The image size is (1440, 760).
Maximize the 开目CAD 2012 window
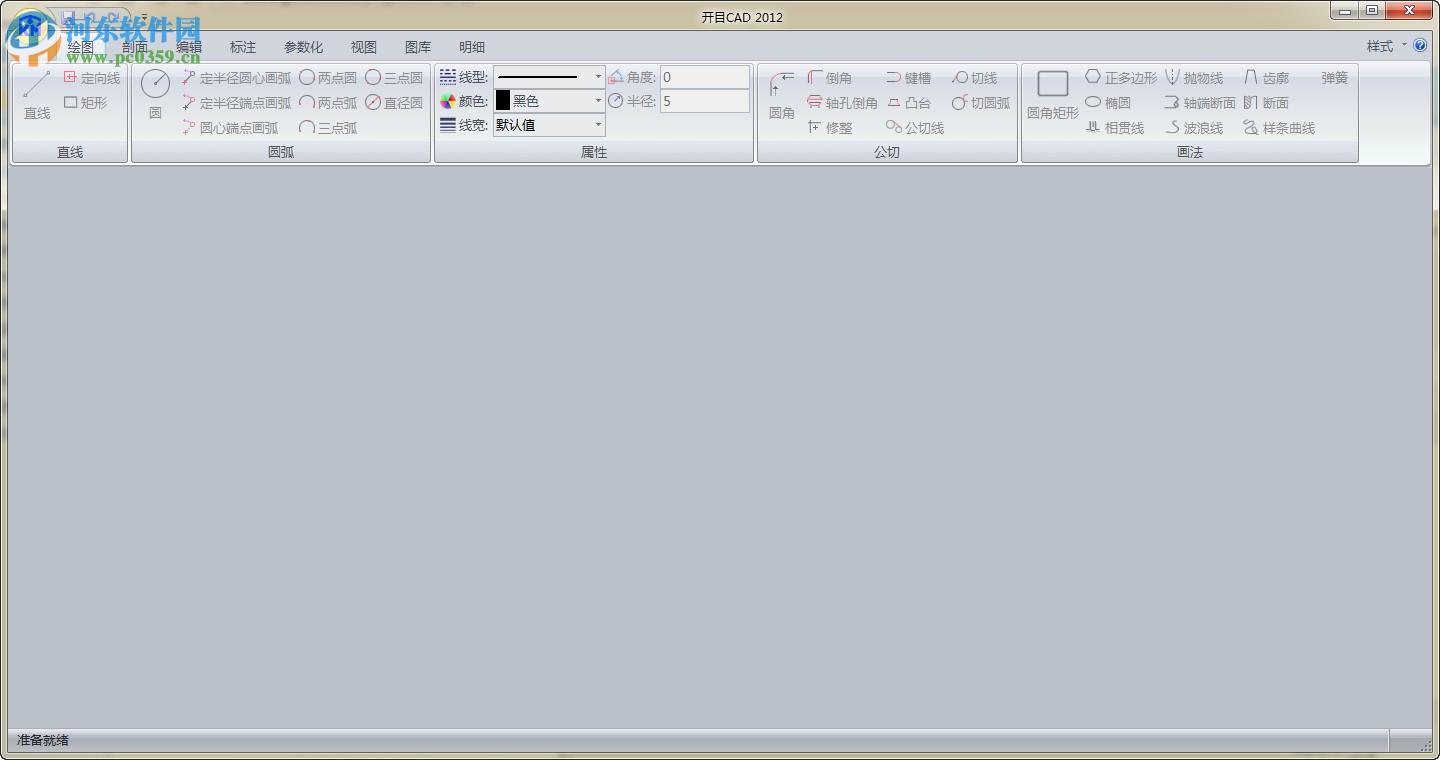(1372, 11)
